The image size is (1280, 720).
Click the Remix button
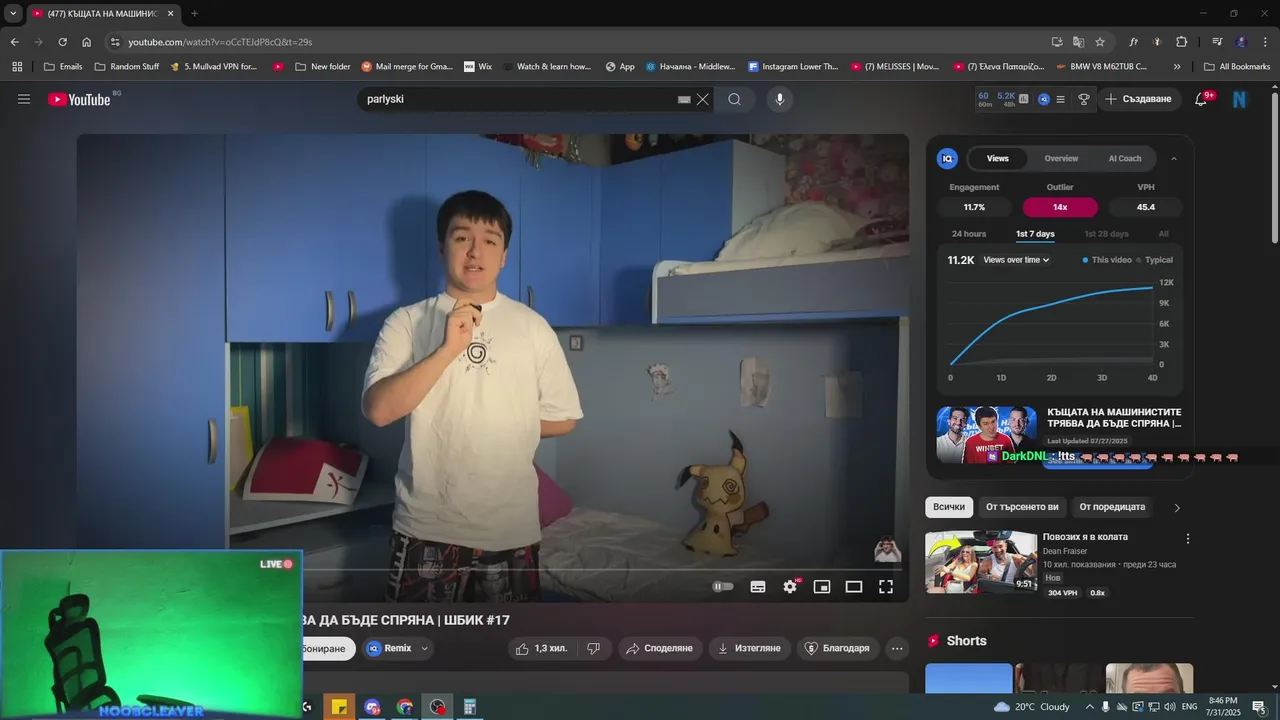pyautogui.click(x=388, y=648)
